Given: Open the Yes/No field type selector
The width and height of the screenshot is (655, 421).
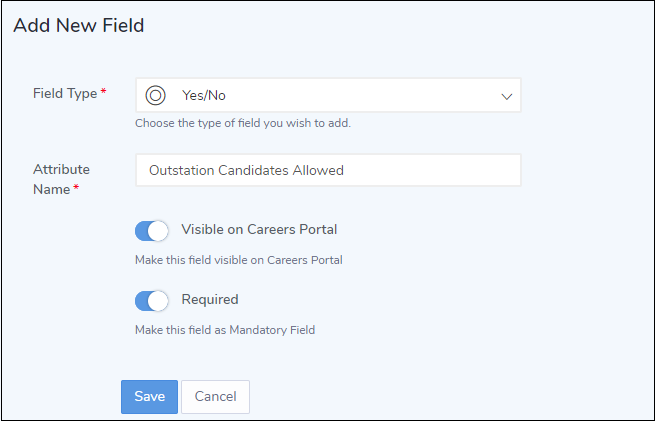Looking at the screenshot, I should [328, 96].
